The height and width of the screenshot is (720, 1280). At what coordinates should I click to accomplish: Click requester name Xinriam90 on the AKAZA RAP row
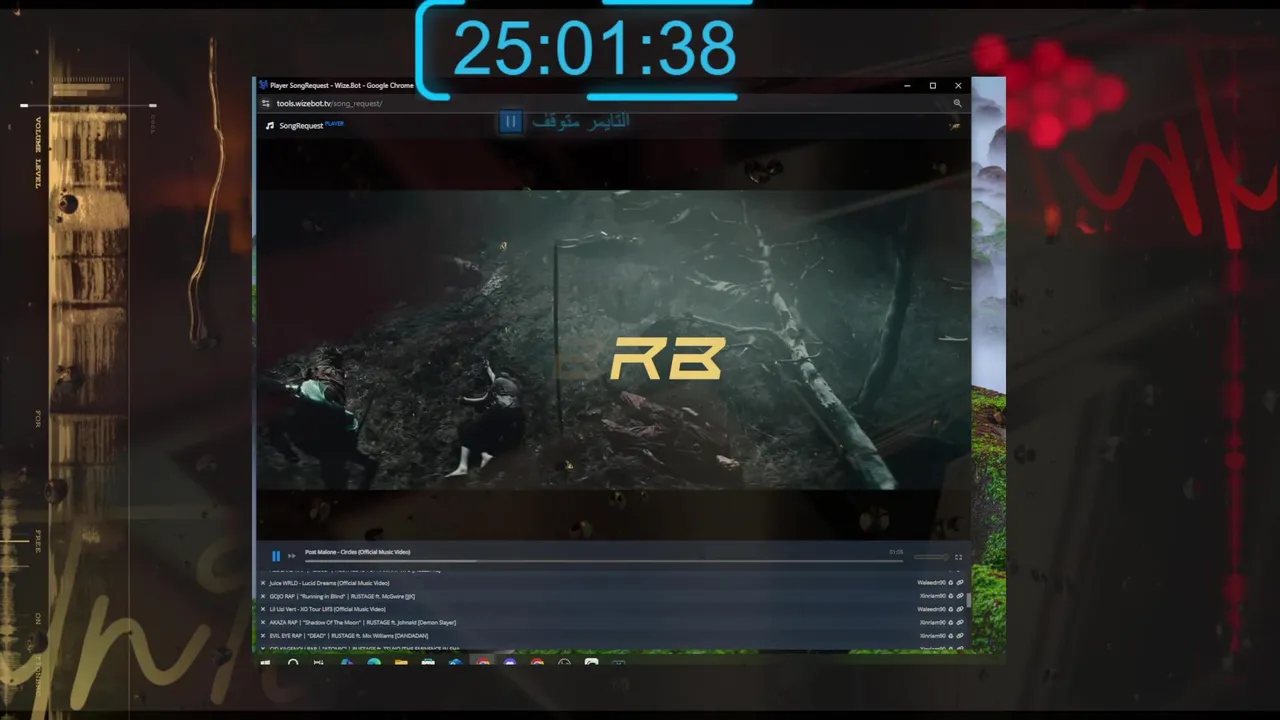[932, 622]
